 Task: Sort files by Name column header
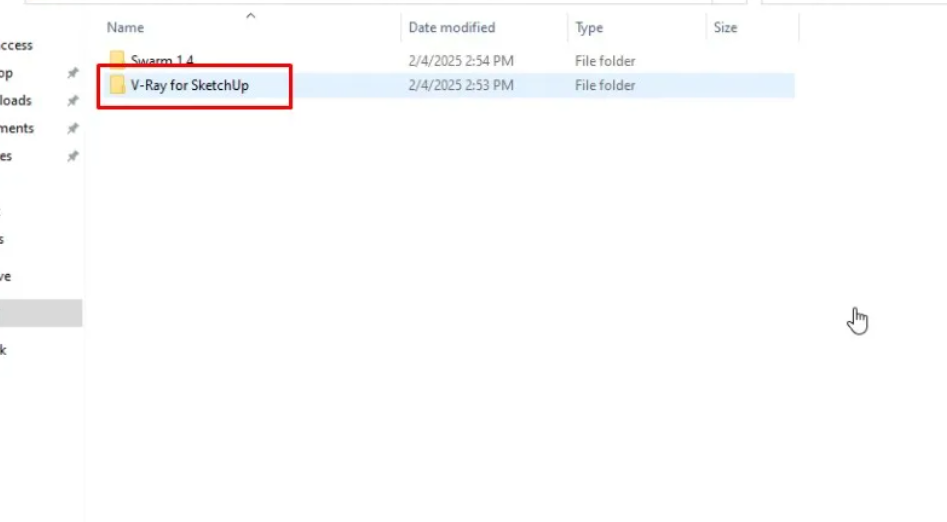pos(126,28)
